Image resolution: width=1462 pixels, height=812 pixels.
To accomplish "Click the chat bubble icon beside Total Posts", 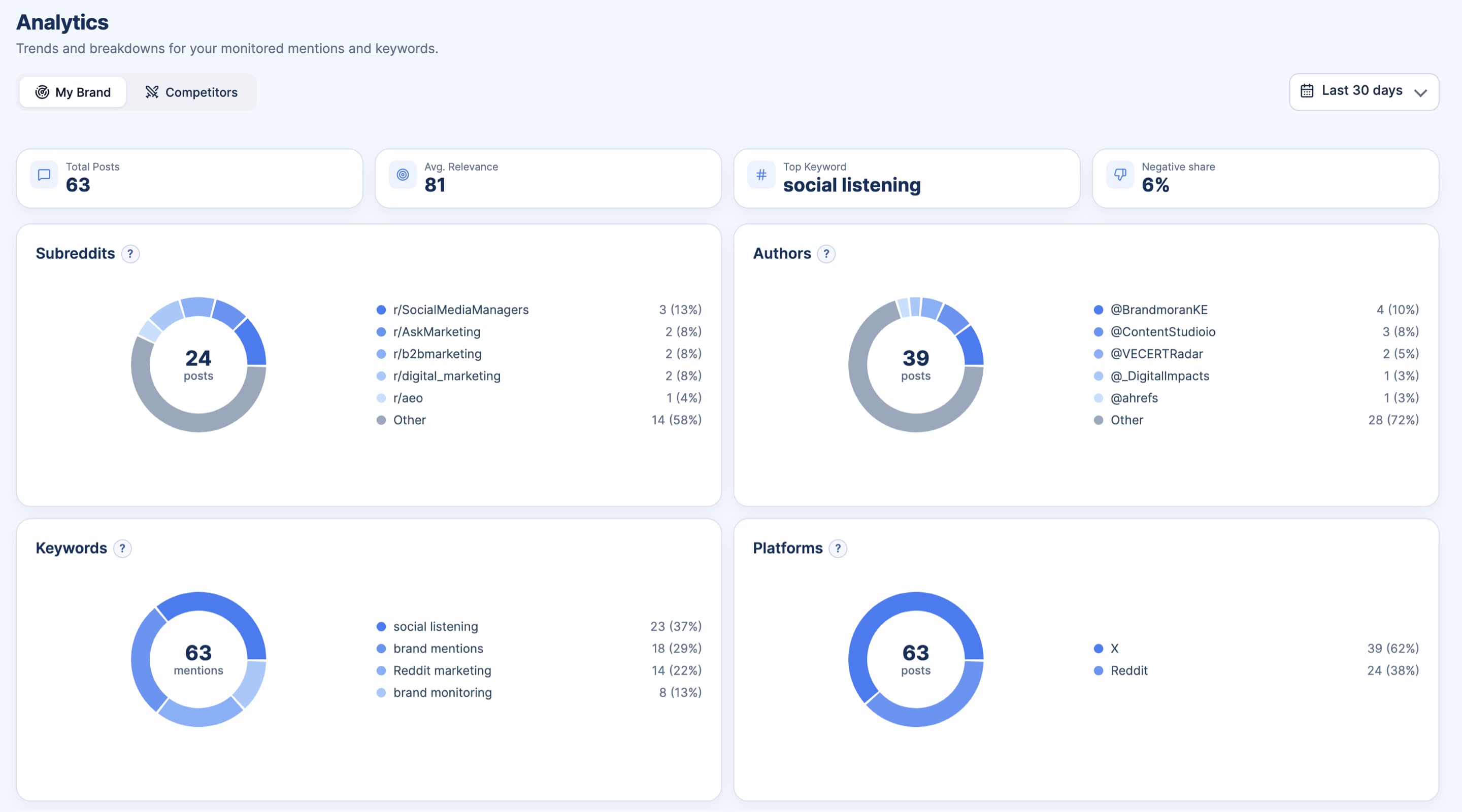I will pos(44,175).
